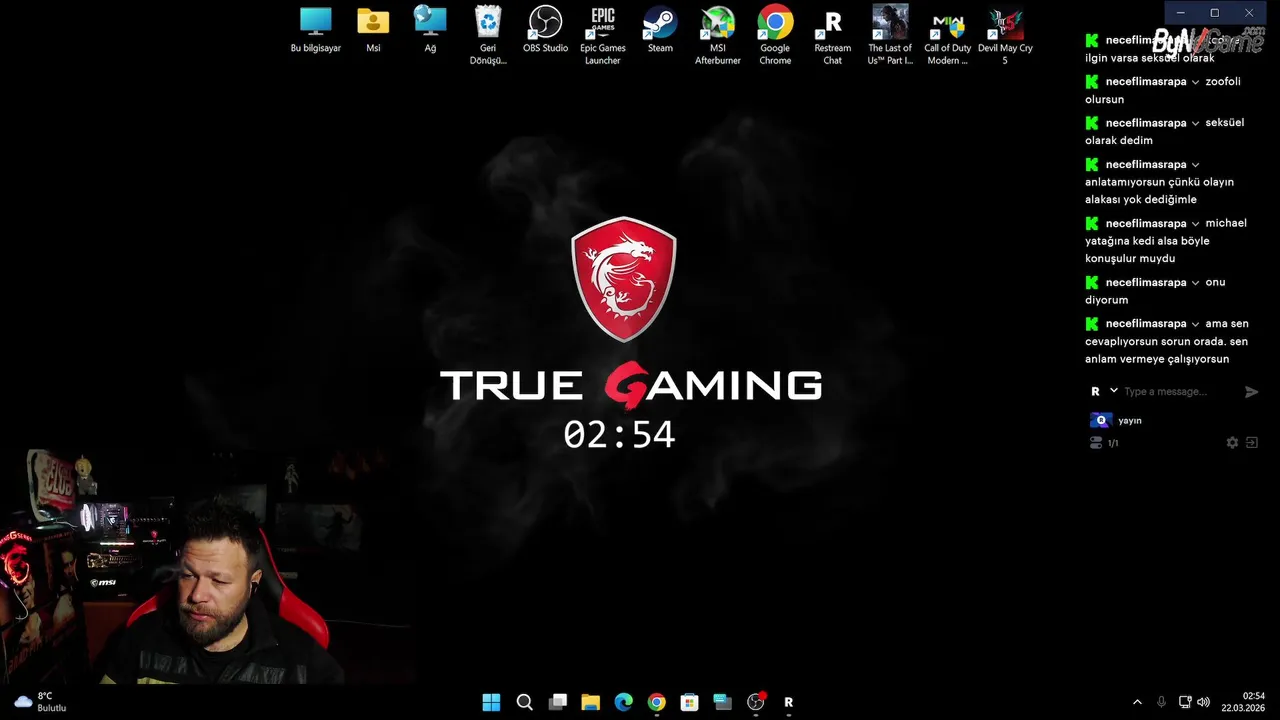Show hidden icons in the system tray
1280x720 pixels.
[x=1136, y=702]
